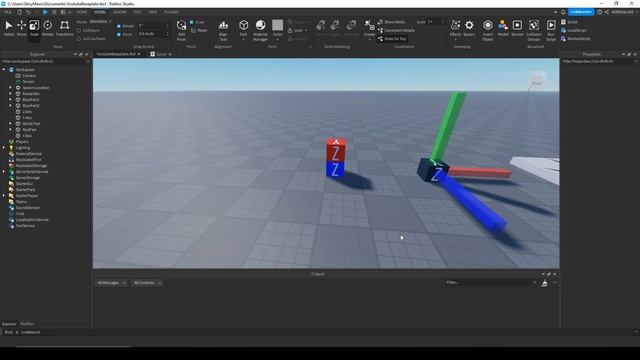Viewport: 640px width, 360px height.
Task: Click the Create constraint tool
Action: click(x=369, y=28)
